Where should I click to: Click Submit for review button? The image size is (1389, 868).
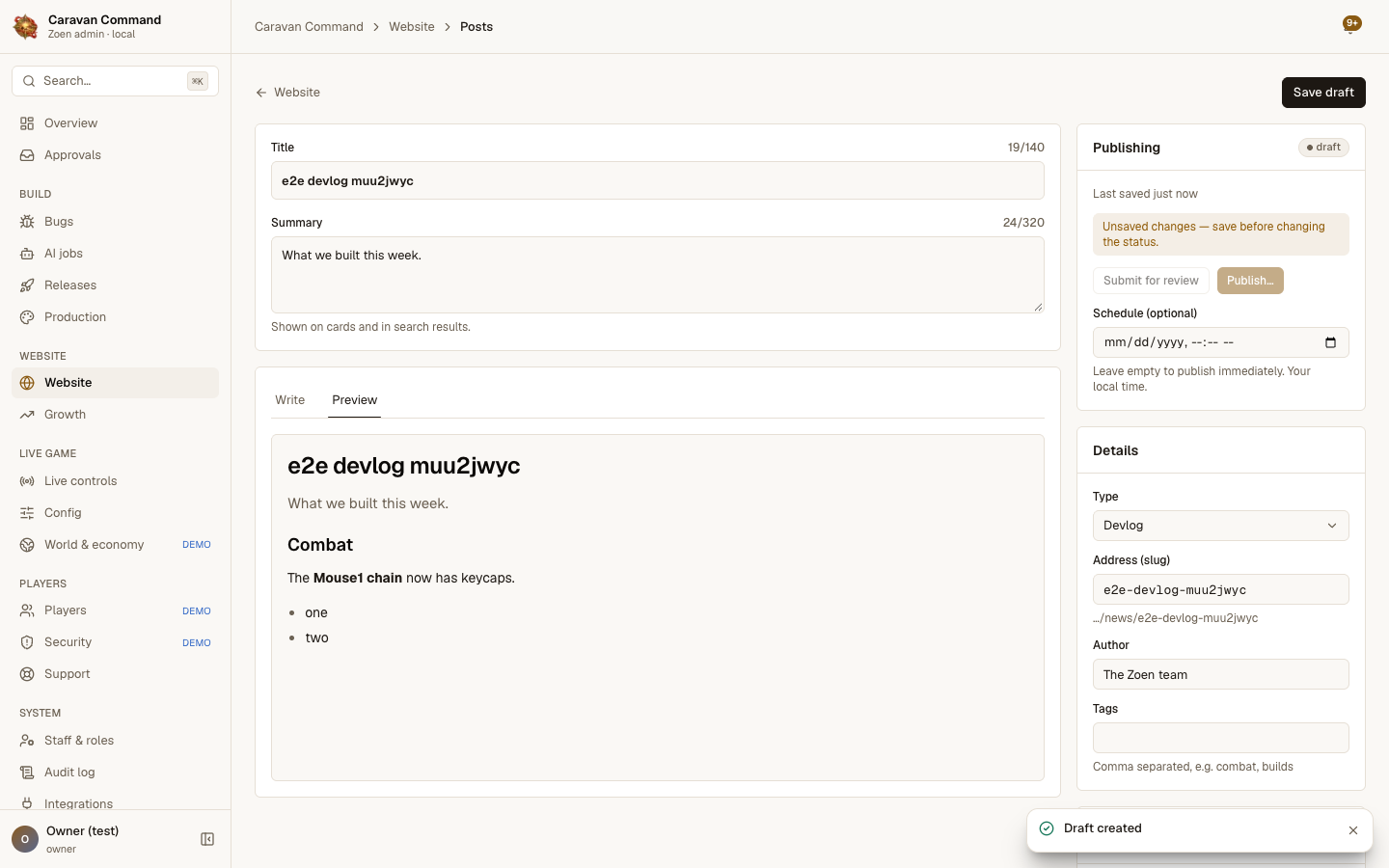pos(1151,281)
